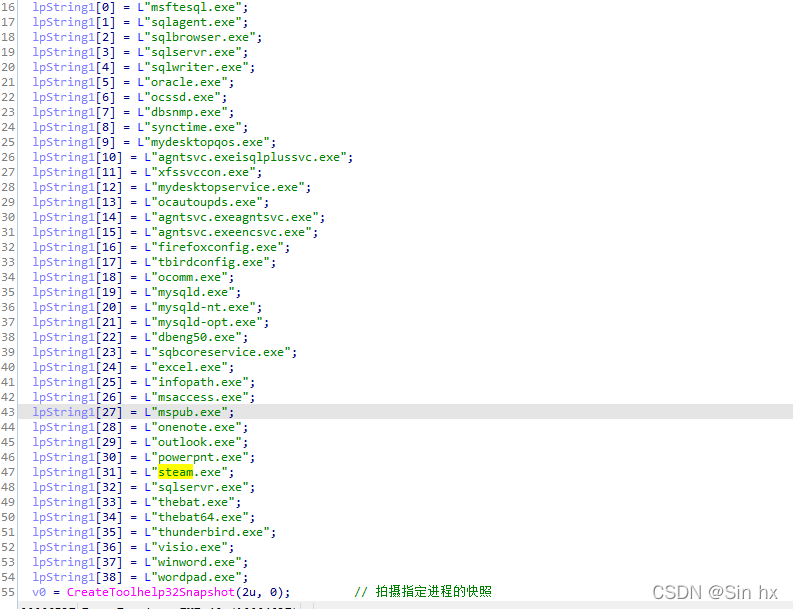Click the v0 variable on line 55
This screenshot has width=793, height=609.
point(39,592)
